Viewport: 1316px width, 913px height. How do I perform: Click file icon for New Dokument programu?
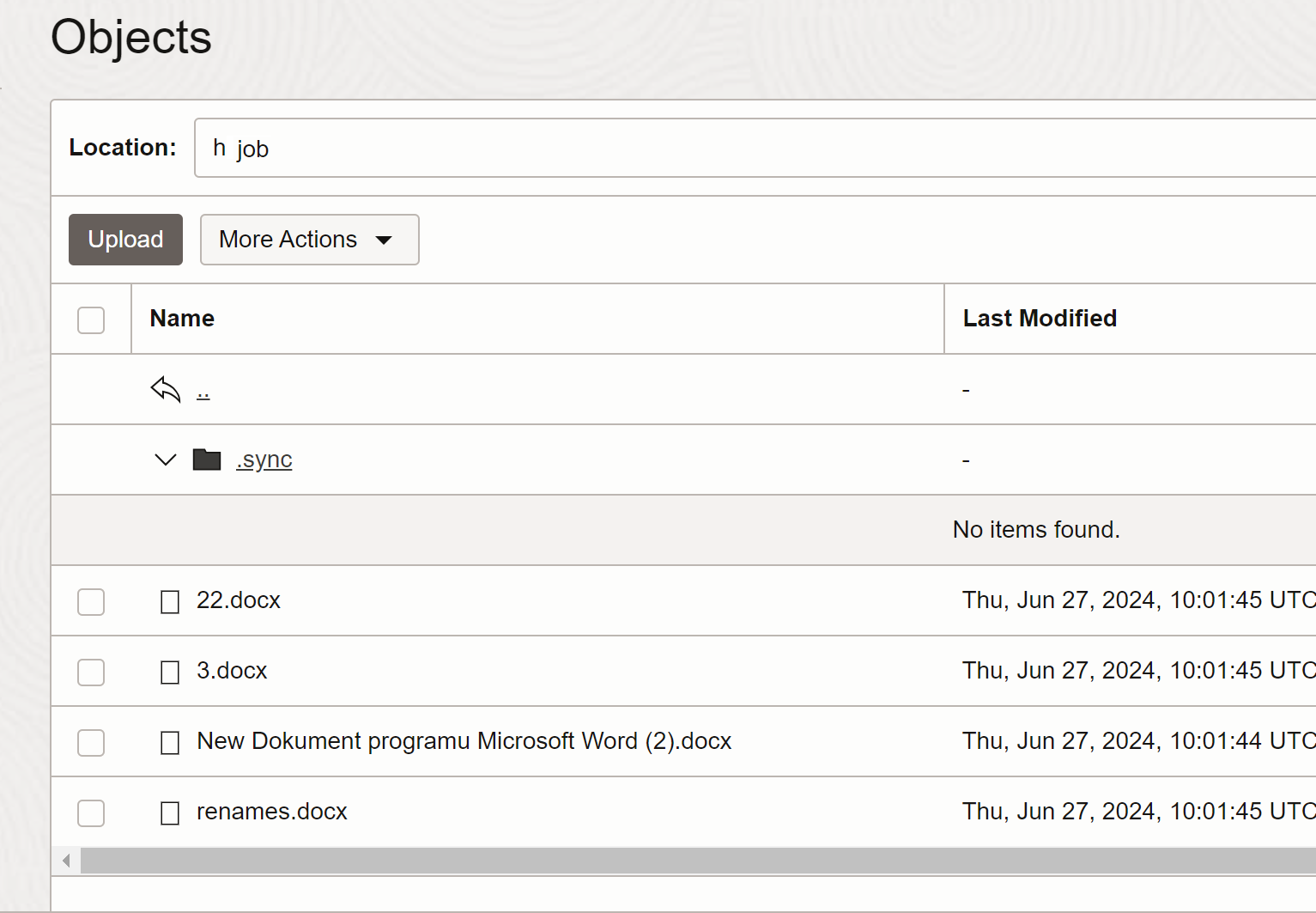click(170, 742)
